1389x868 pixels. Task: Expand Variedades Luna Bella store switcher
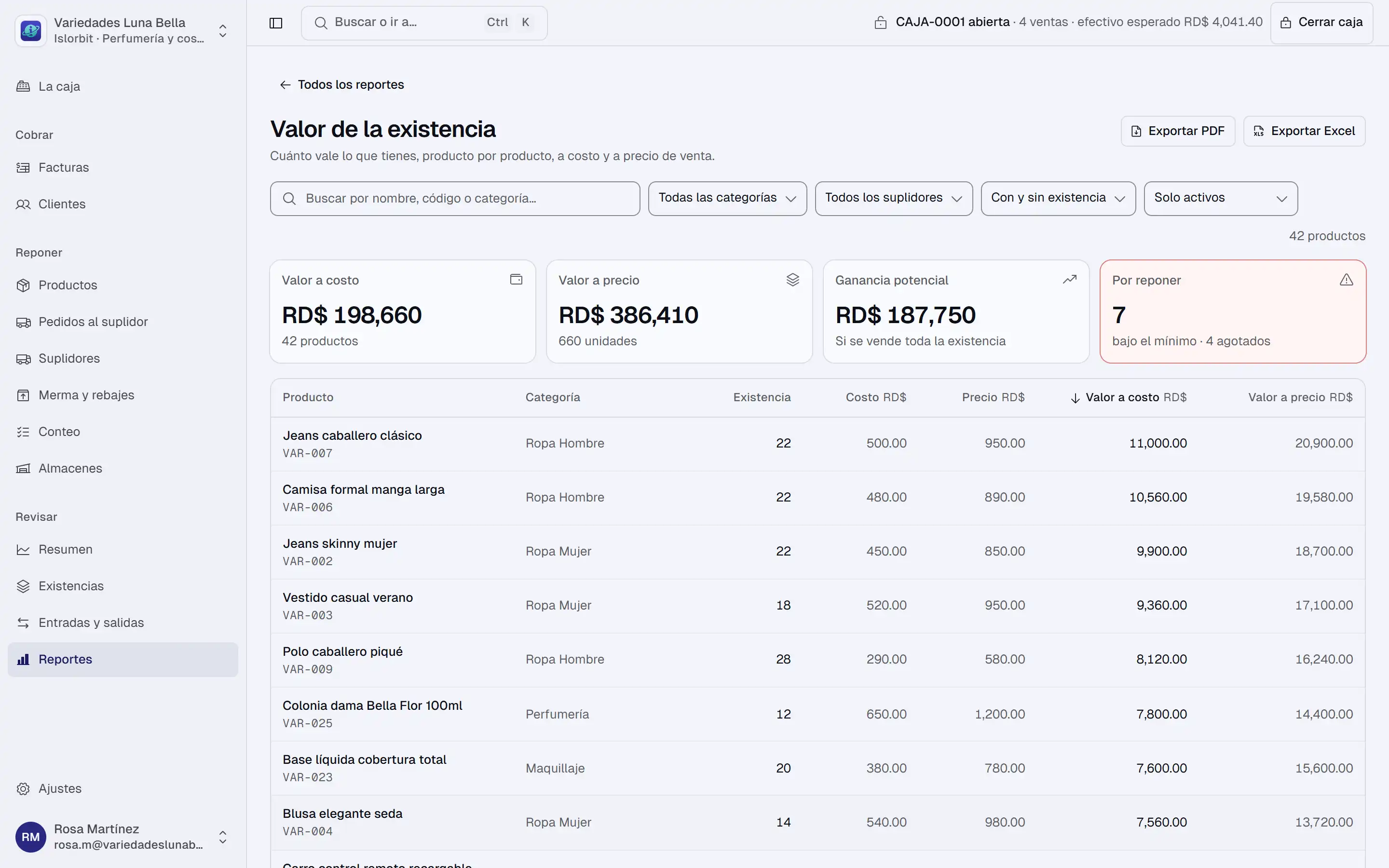pos(223,30)
